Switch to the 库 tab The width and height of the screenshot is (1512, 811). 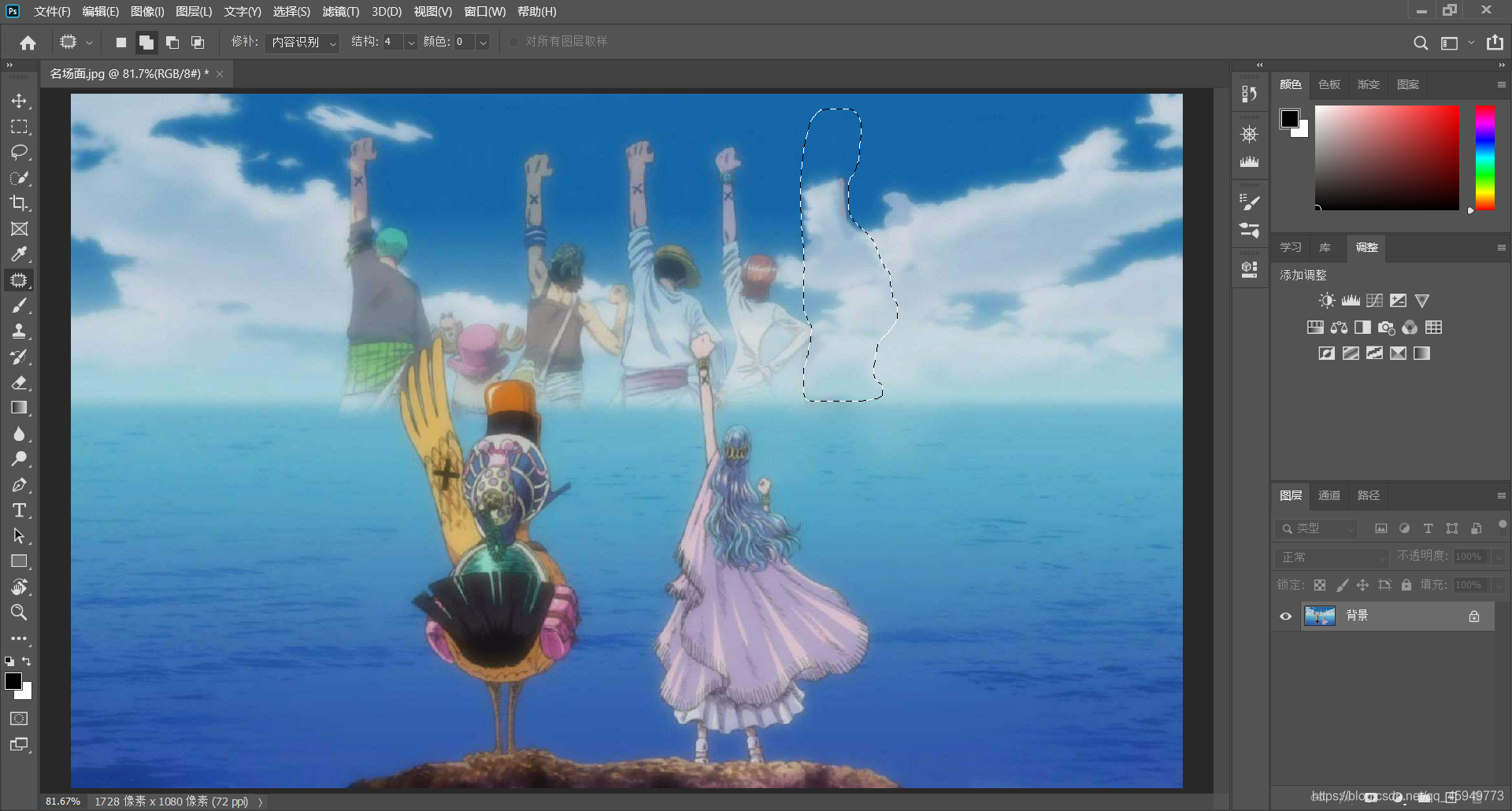click(x=1325, y=247)
